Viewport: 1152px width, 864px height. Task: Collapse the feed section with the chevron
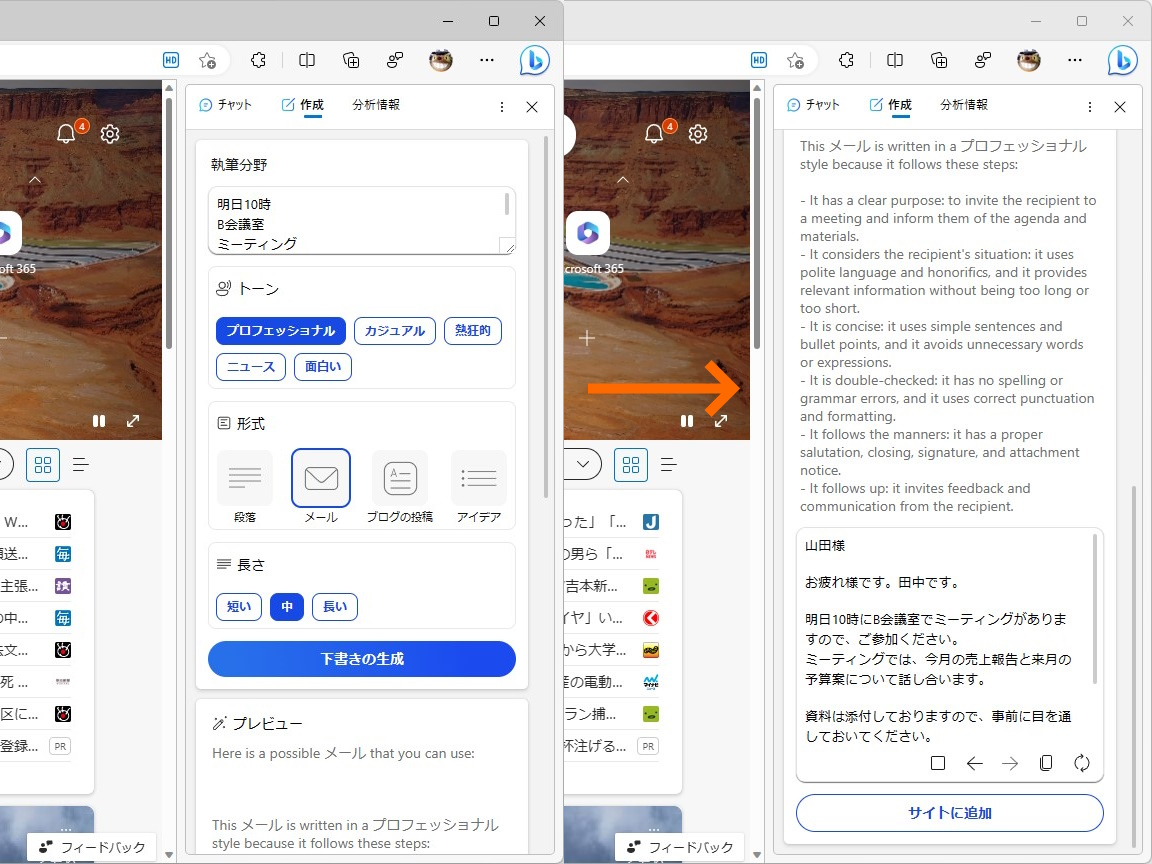(x=35, y=180)
